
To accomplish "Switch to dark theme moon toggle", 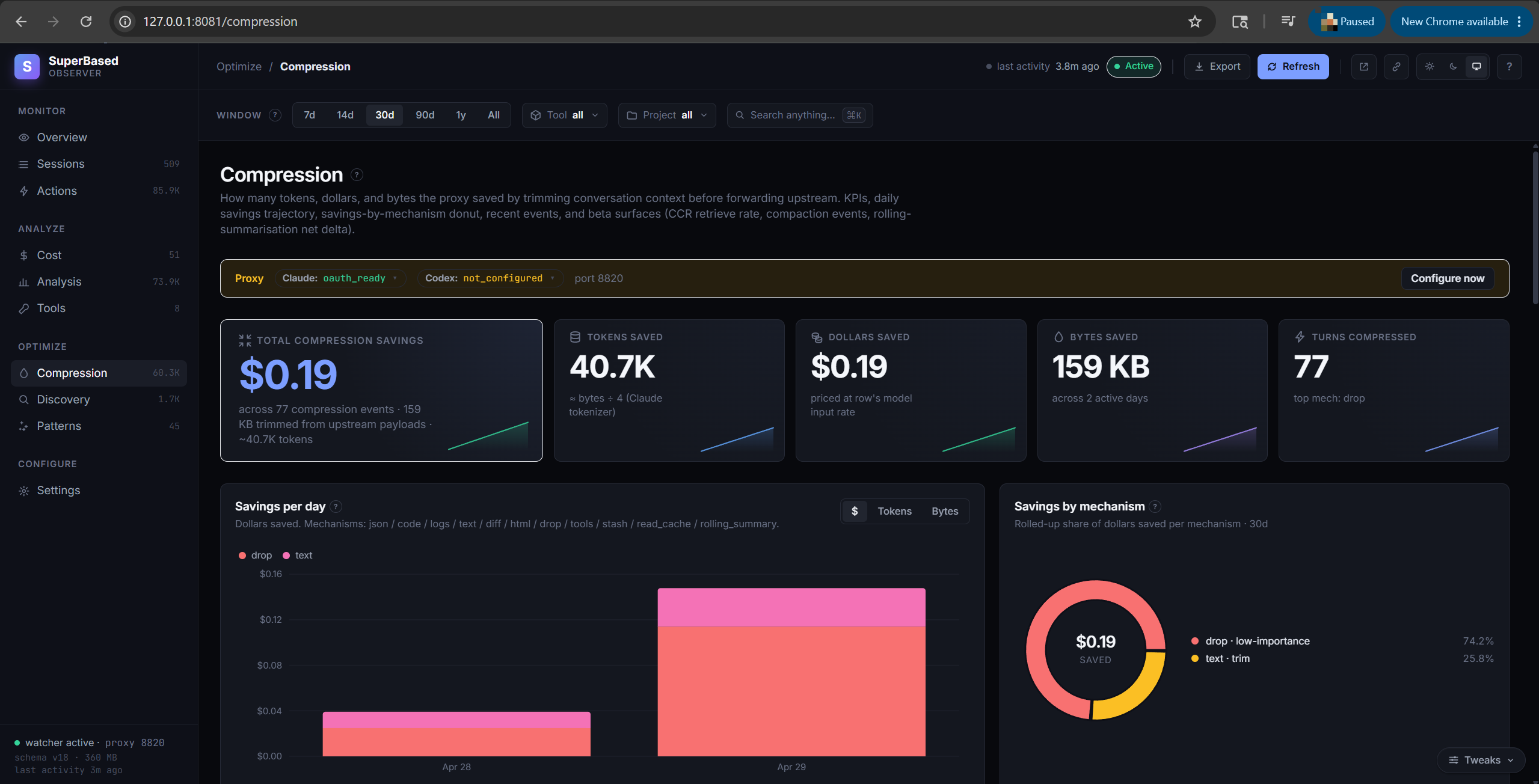I will point(1453,67).
